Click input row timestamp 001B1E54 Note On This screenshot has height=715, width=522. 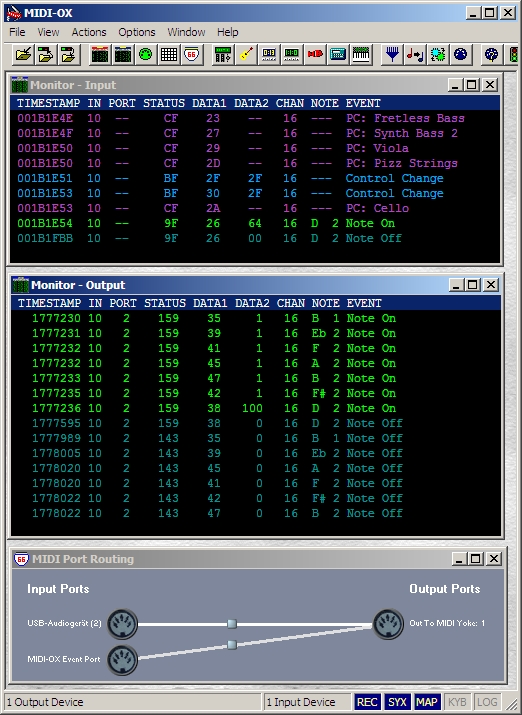pos(255,223)
